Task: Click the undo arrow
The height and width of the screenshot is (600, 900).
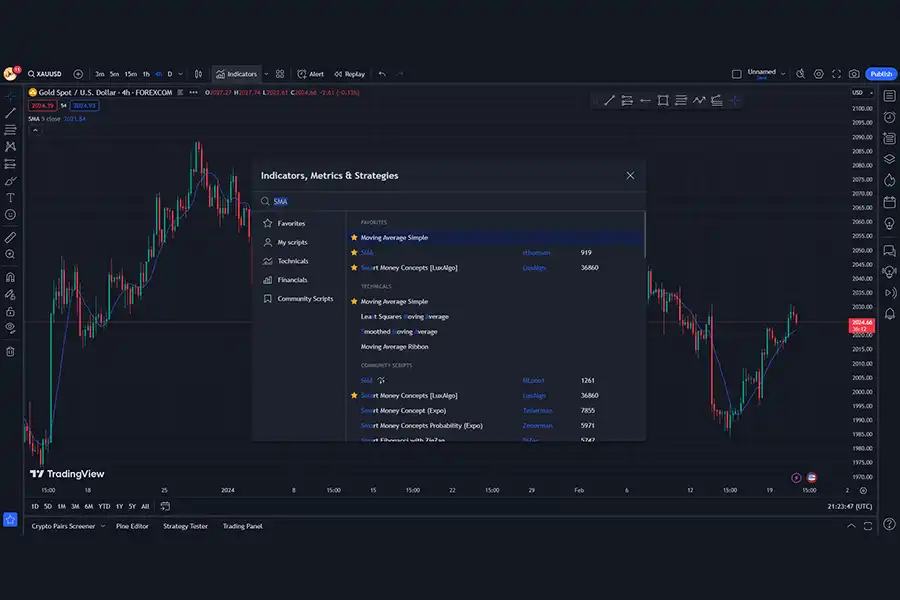Action: coord(382,74)
